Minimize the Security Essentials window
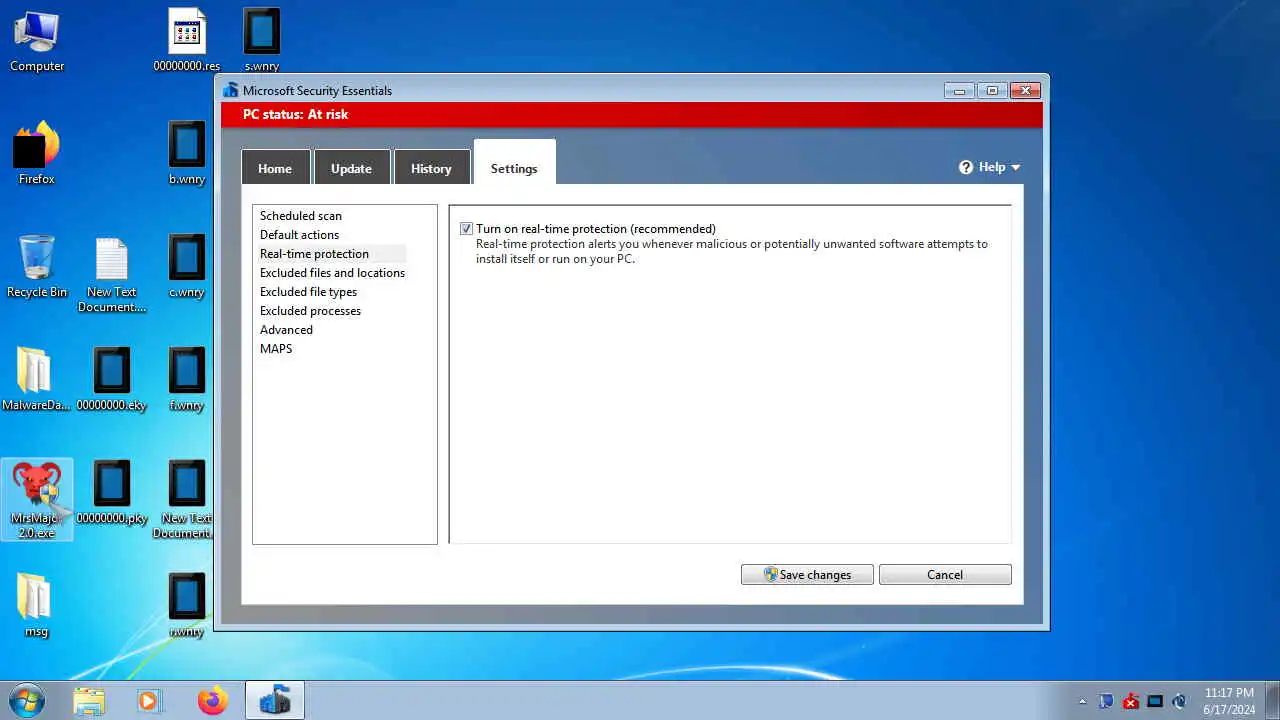The width and height of the screenshot is (1280, 720). click(959, 91)
